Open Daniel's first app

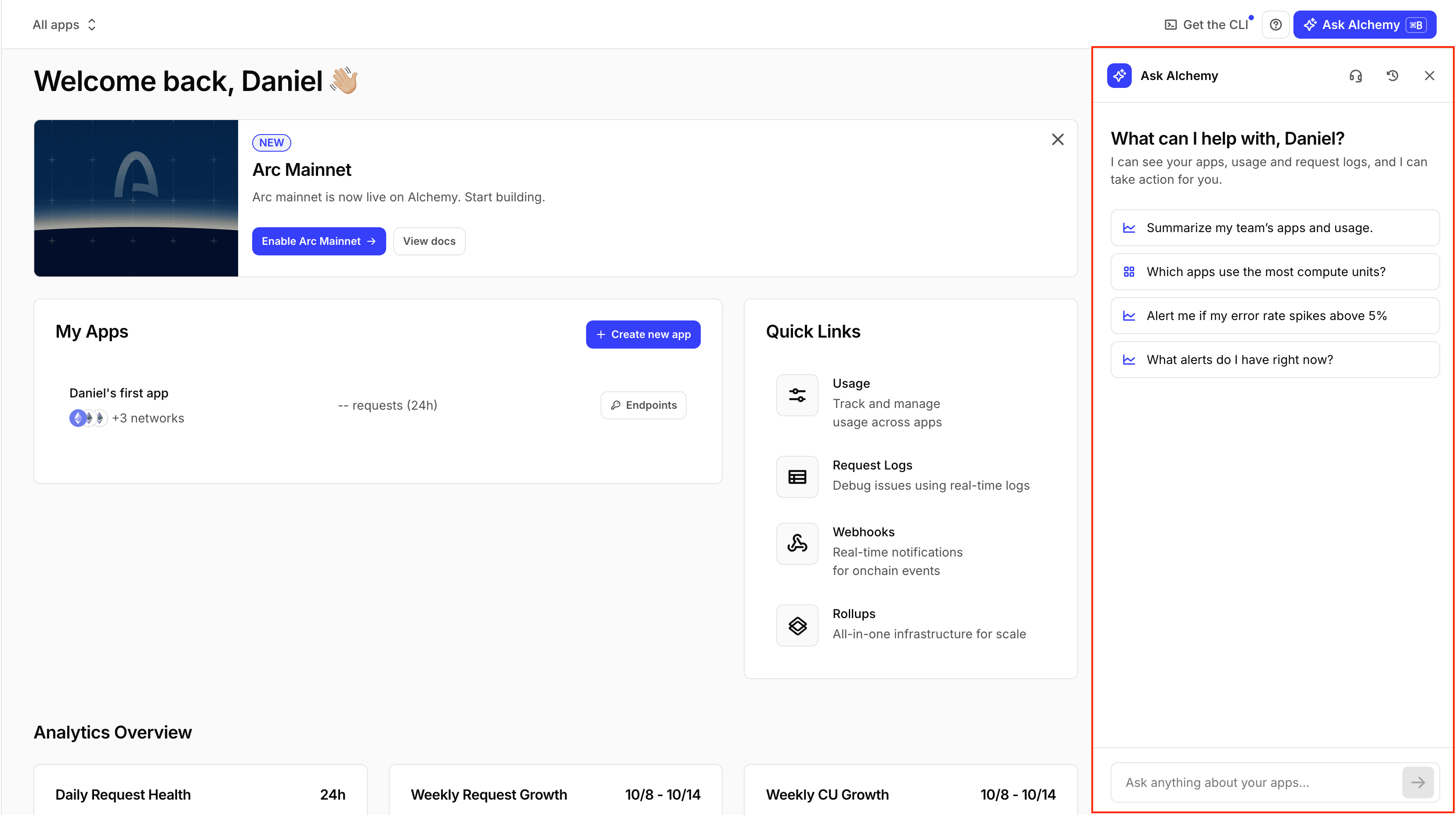click(119, 393)
